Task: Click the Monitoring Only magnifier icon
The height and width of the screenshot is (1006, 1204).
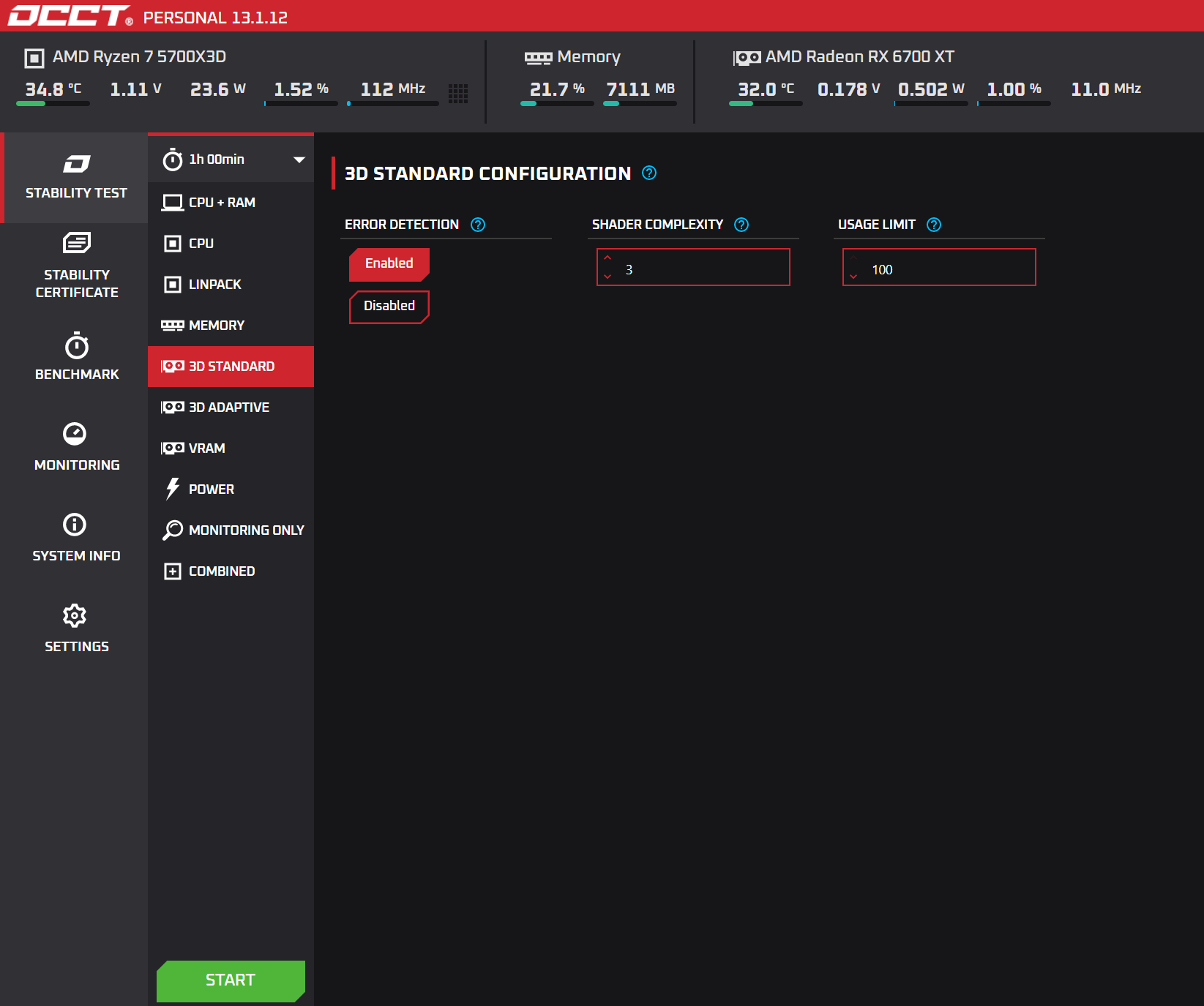Action: pos(173,530)
